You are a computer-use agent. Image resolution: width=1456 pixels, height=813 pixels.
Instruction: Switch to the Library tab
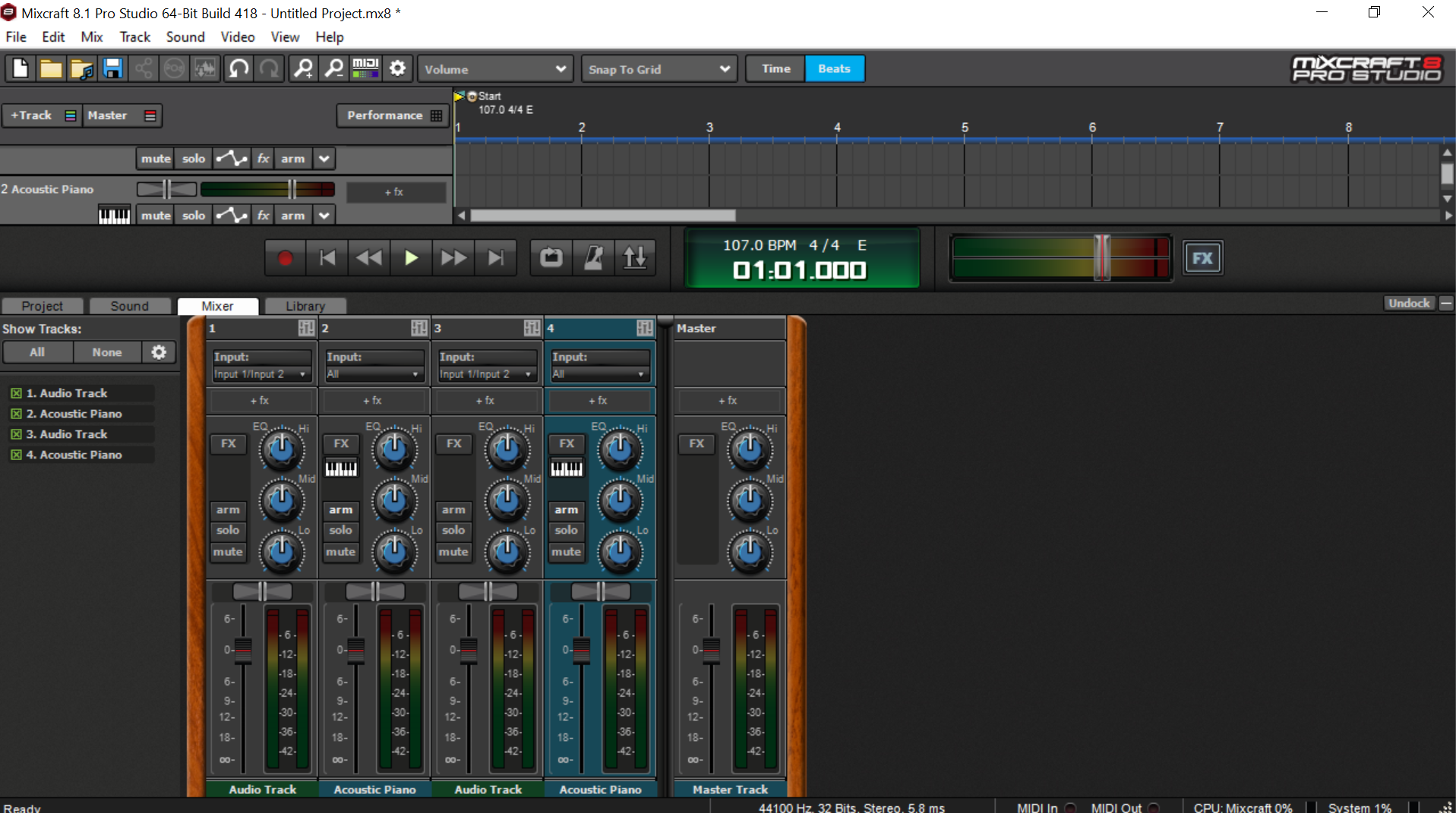(305, 306)
